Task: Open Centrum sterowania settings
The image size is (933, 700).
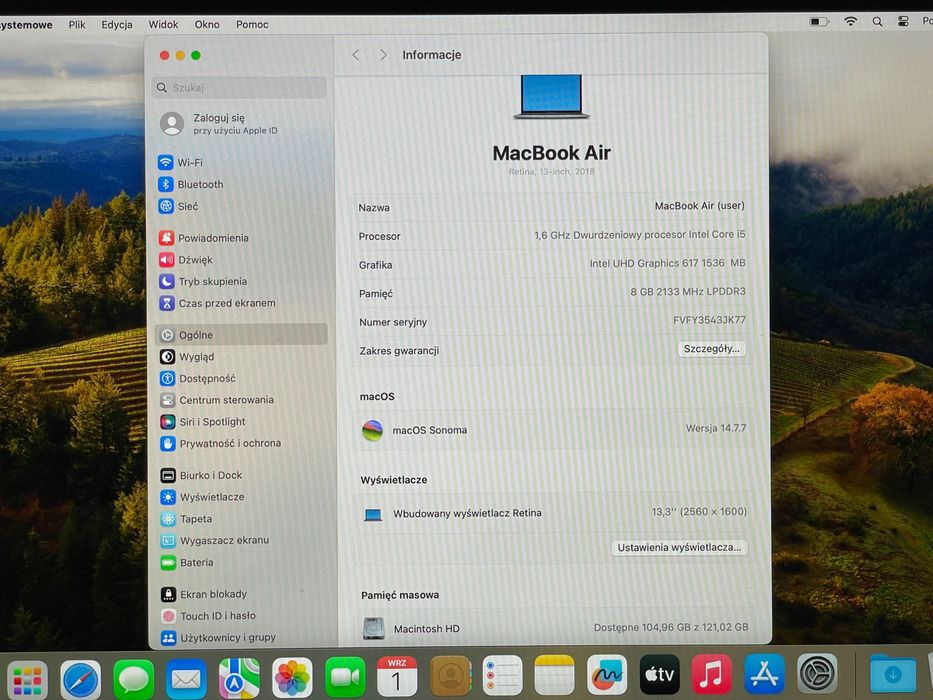Action: tap(217, 400)
